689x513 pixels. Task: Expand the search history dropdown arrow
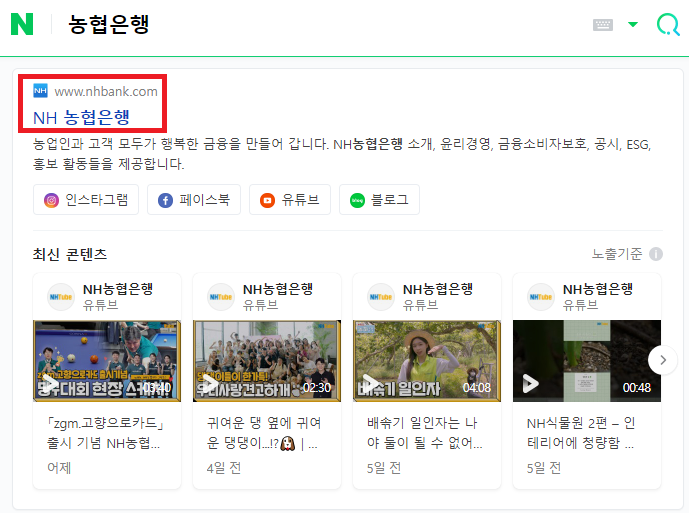coord(633,25)
